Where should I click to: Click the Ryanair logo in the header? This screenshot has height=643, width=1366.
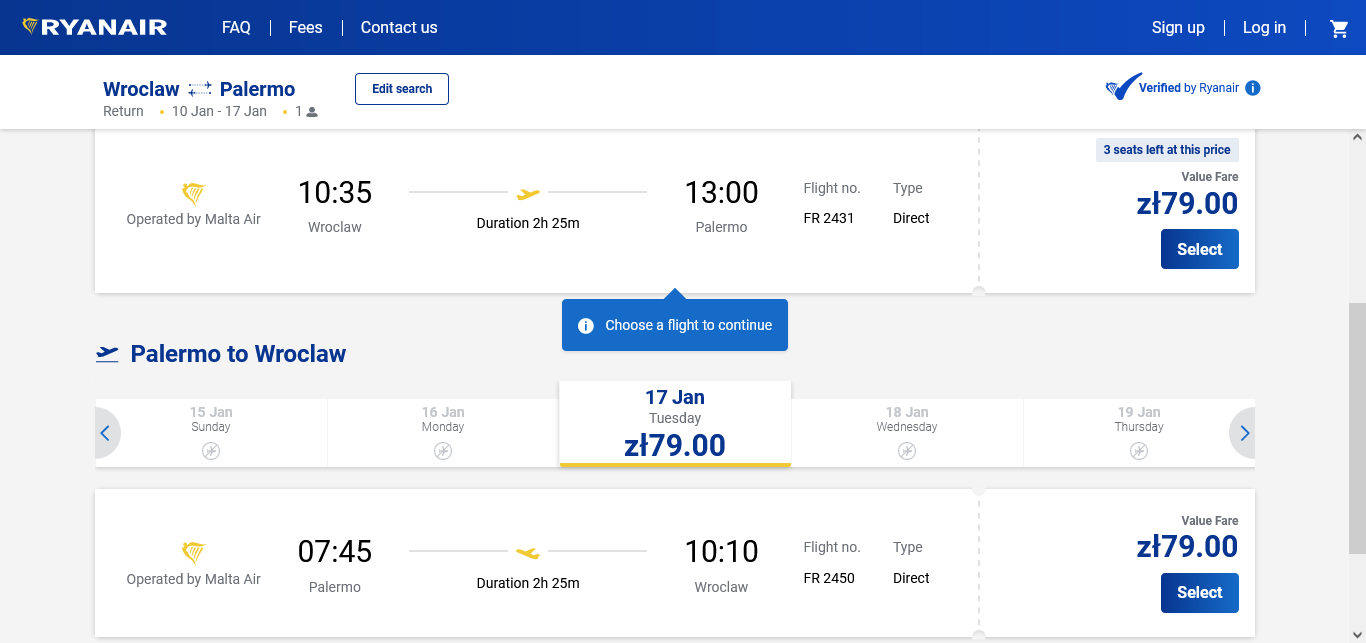coord(95,27)
